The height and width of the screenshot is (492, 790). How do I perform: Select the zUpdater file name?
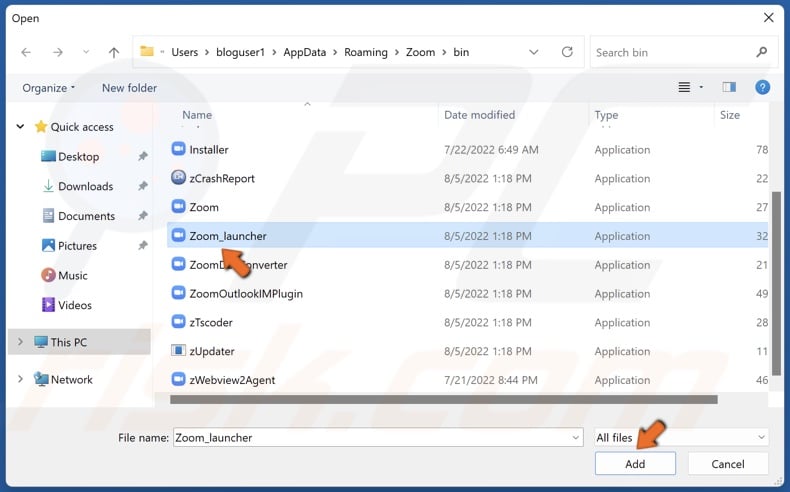212,352
